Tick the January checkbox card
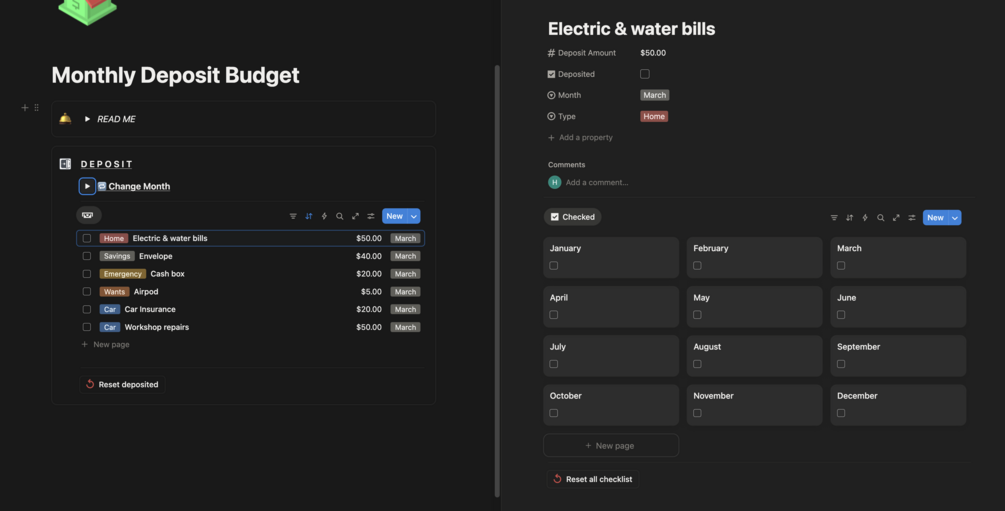The image size is (1005, 511). click(x=554, y=266)
